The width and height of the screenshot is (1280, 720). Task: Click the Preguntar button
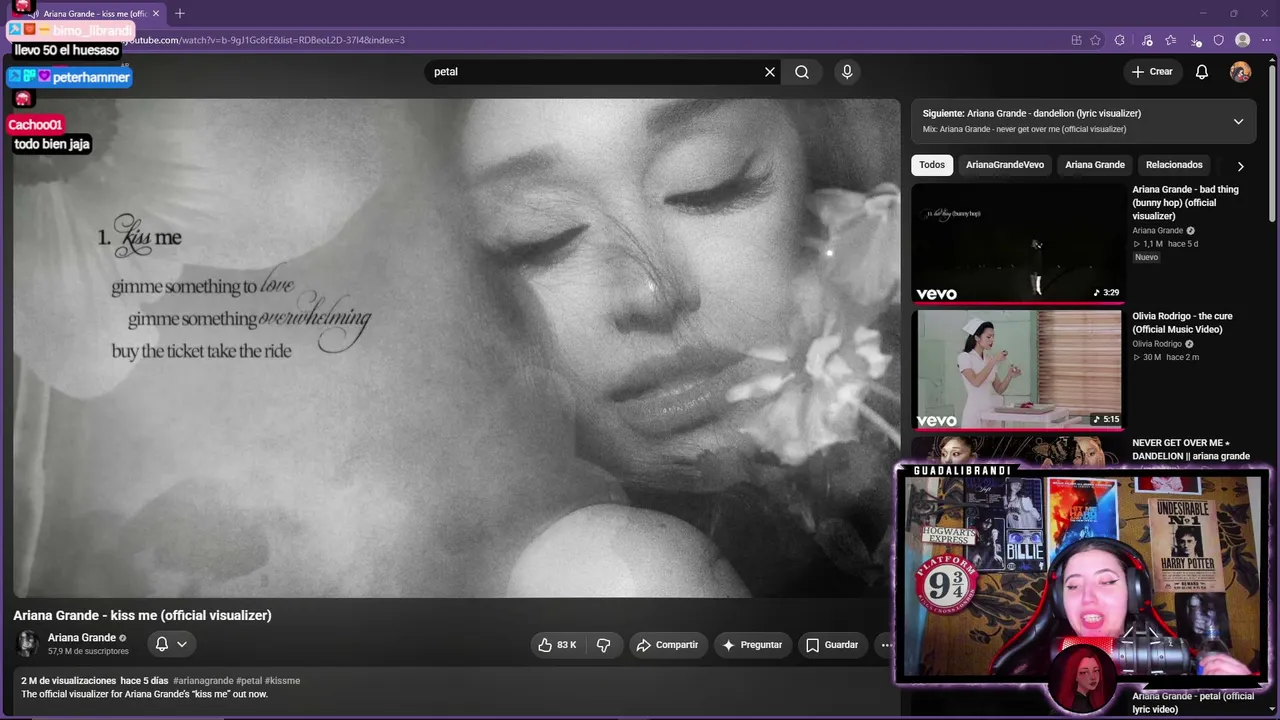(752, 645)
